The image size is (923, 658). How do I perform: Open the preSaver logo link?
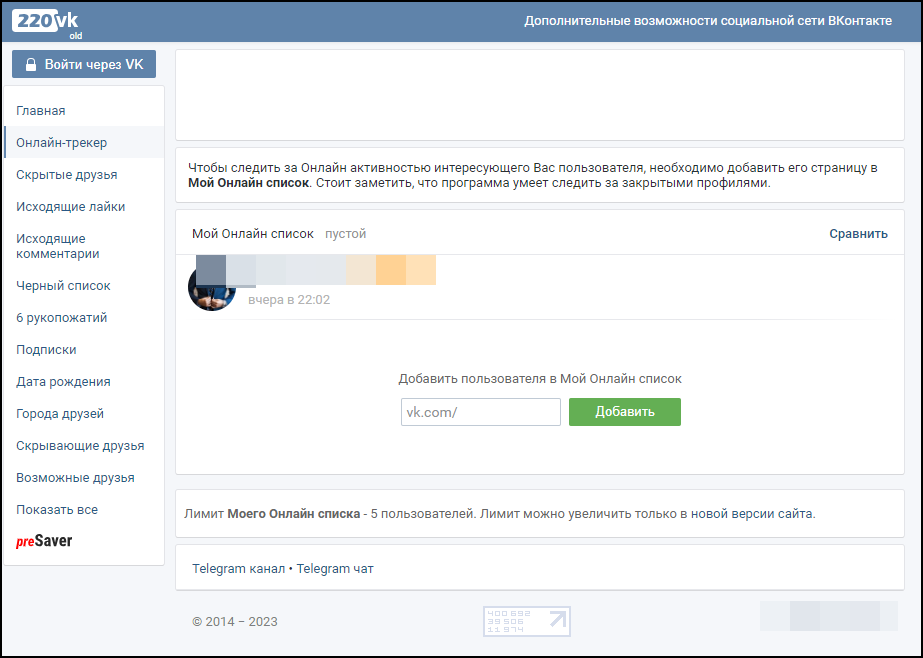tap(44, 541)
